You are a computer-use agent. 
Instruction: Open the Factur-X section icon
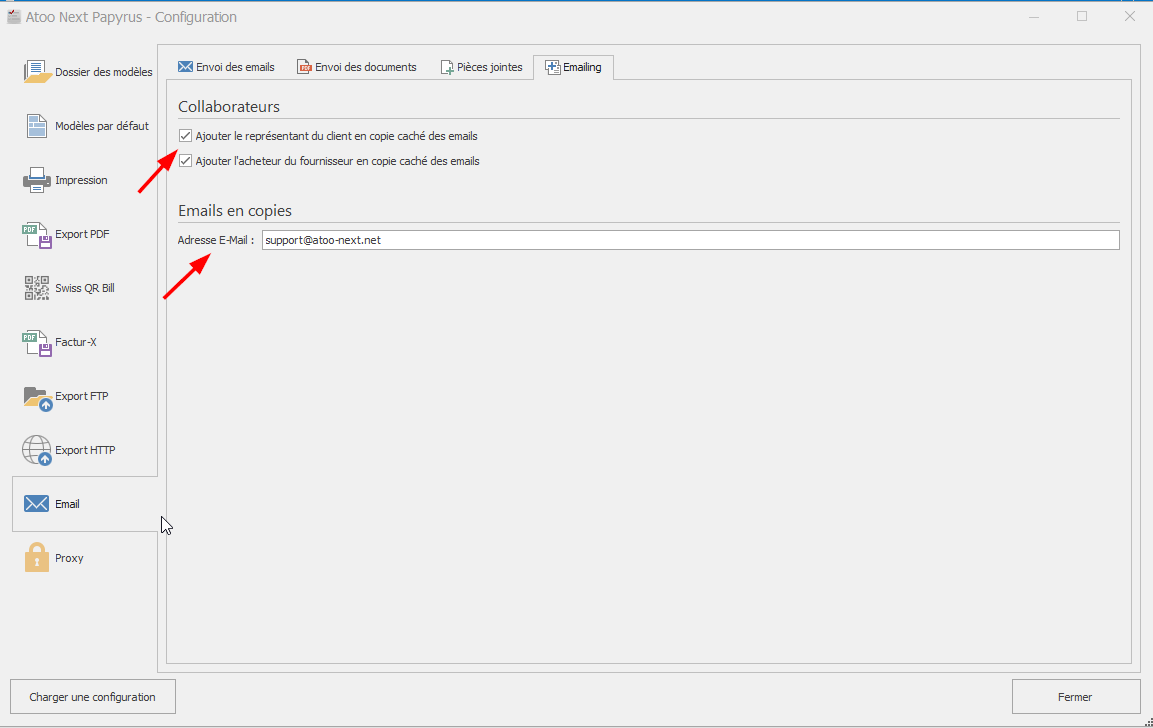pyautogui.click(x=37, y=342)
